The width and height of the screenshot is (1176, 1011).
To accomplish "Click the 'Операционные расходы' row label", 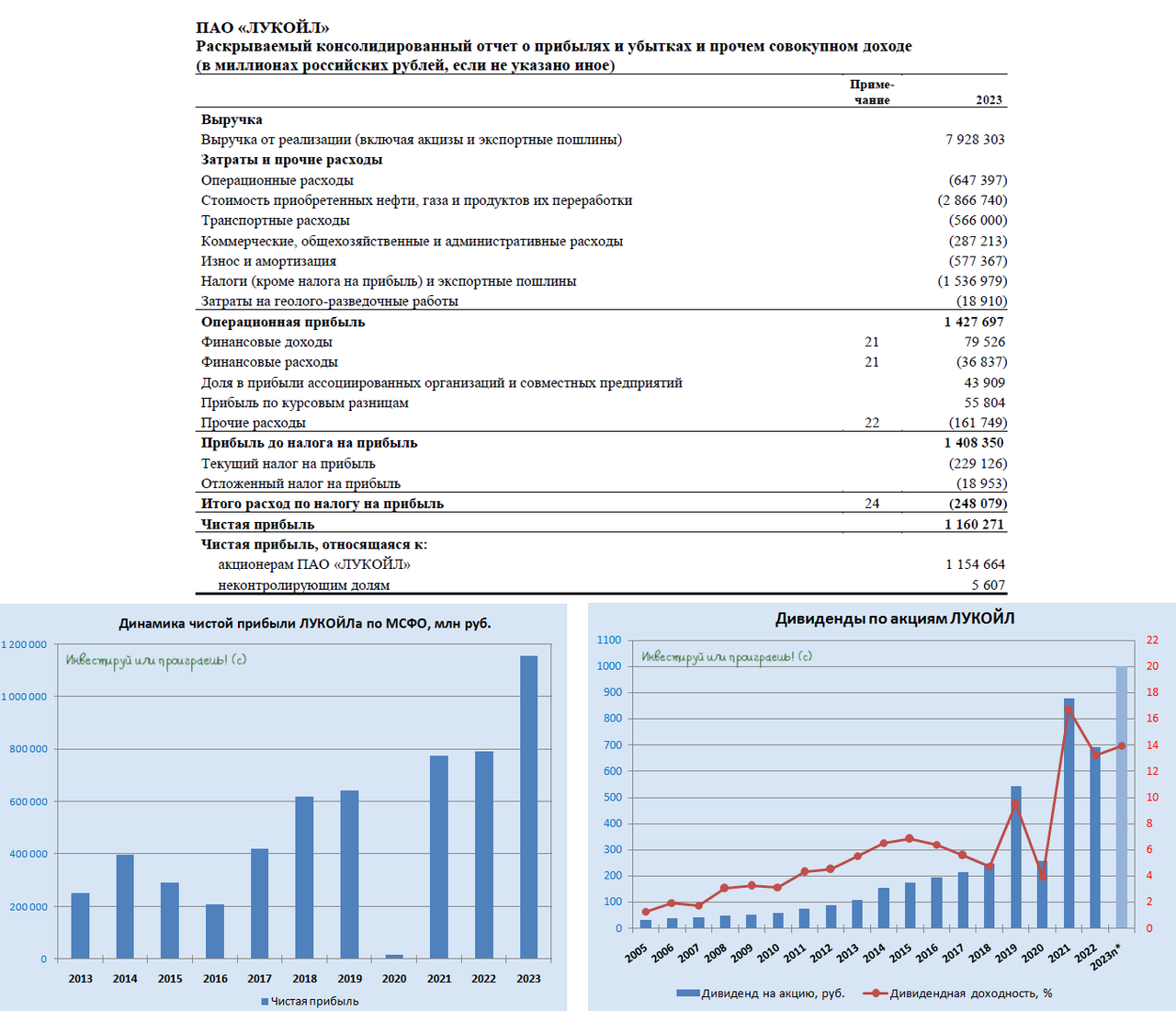I will (x=277, y=180).
